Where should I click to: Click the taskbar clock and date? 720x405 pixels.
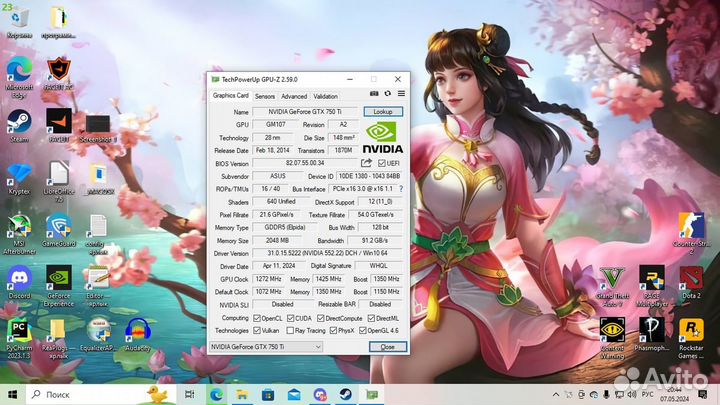click(675, 394)
